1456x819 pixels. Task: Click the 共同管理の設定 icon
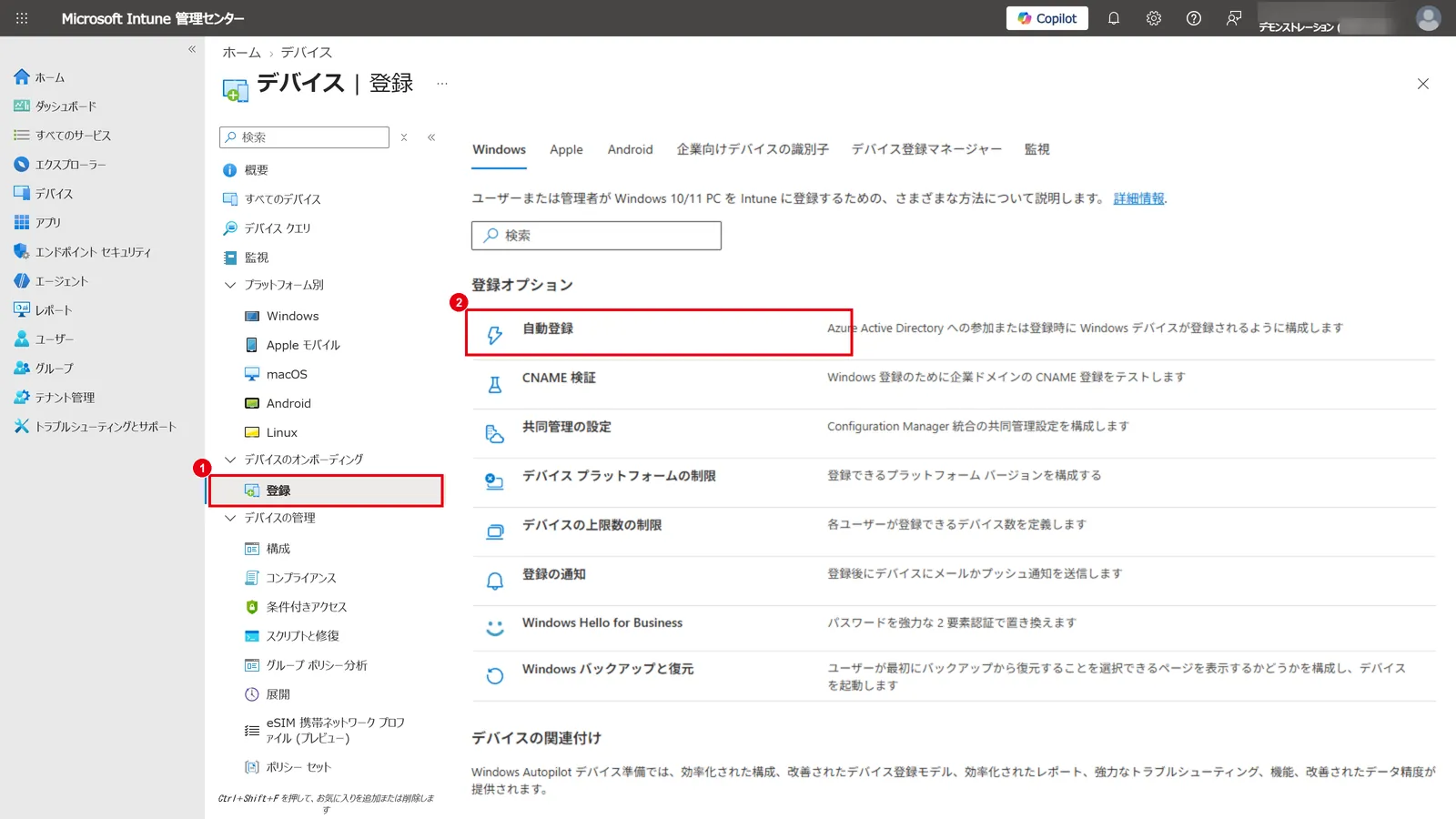tap(494, 434)
